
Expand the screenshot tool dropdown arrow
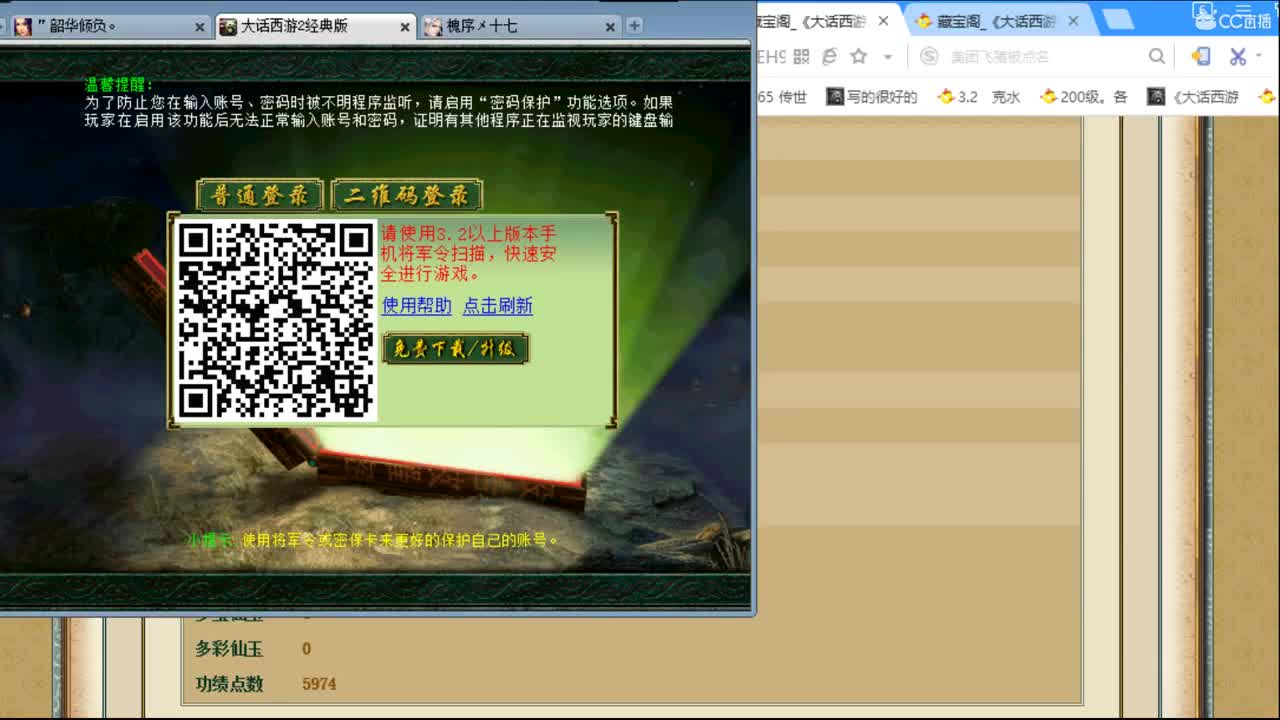[1261, 58]
